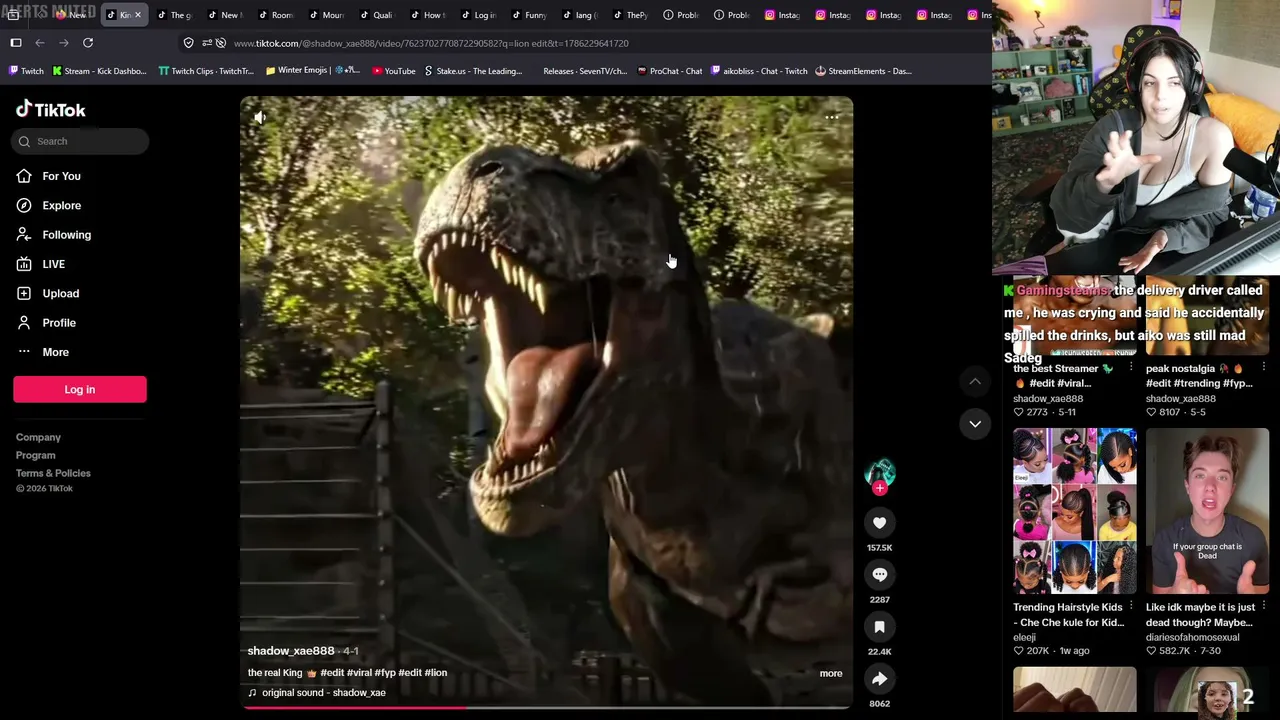Open the Following feed
The width and height of the screenshot is (1280, 720).
66,235
